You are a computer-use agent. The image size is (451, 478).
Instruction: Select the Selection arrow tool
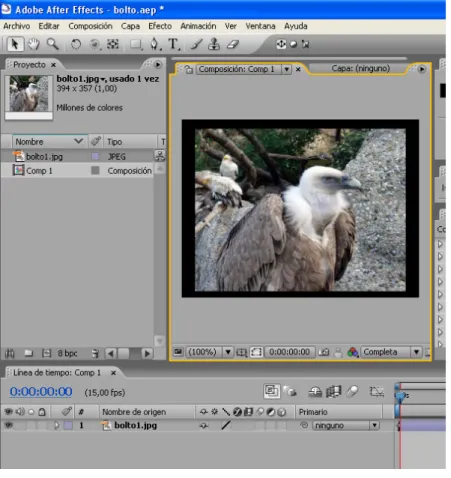[15, 44]
